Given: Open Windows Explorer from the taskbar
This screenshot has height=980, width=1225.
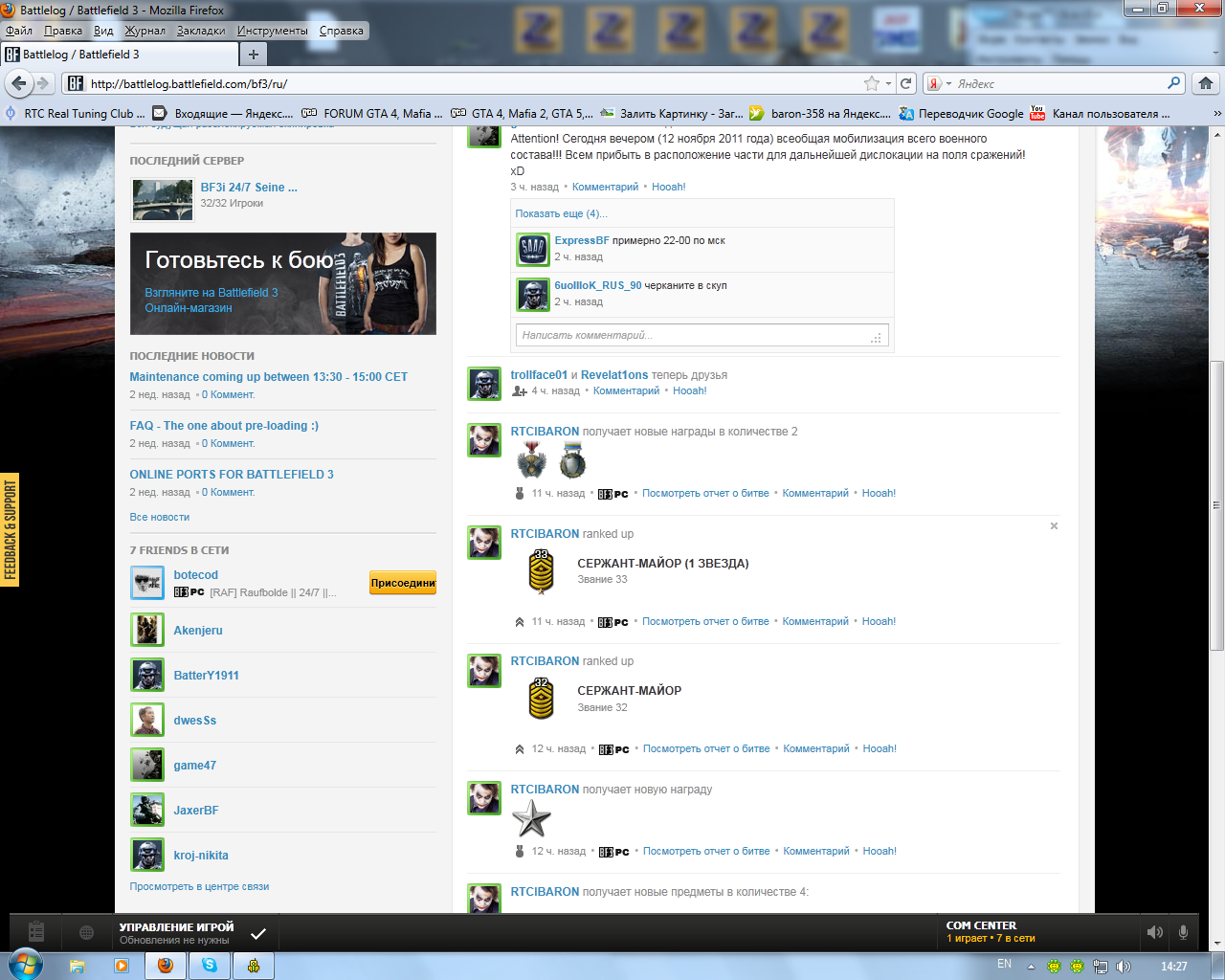Looking at the screenshot, I should pyautogui.click(x=78, y=966).
